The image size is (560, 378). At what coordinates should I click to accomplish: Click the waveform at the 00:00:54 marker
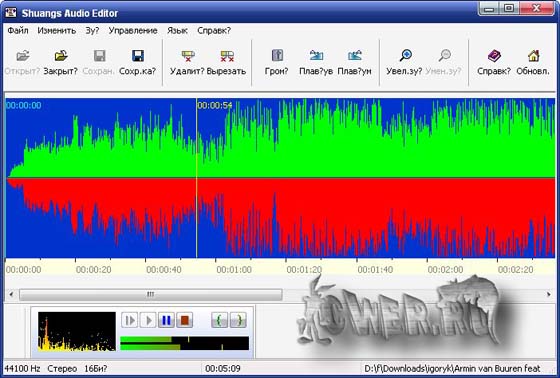point(196,178)
